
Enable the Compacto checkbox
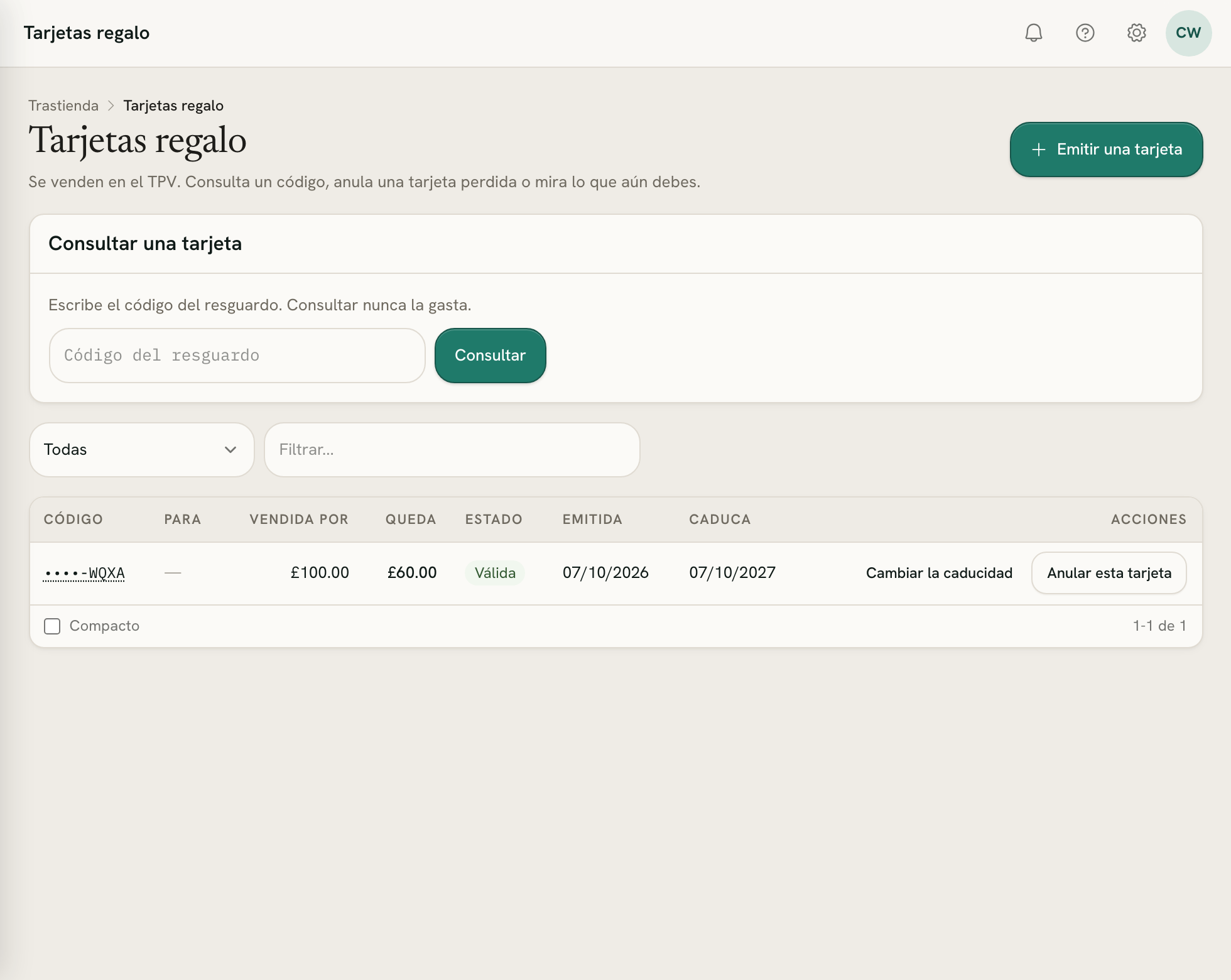pyautogui.click(x=52, y=626)
